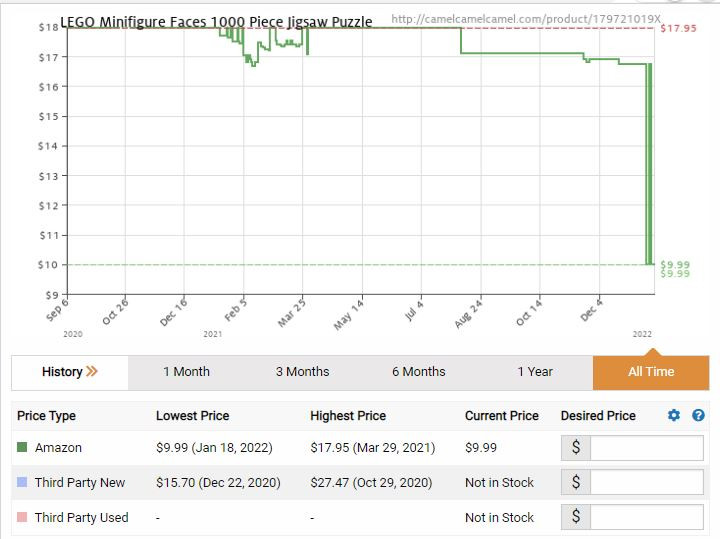Toggle the green Amazon price type swatch
The height and width of the screenshot is (539, 720).
tap(22, 447)
